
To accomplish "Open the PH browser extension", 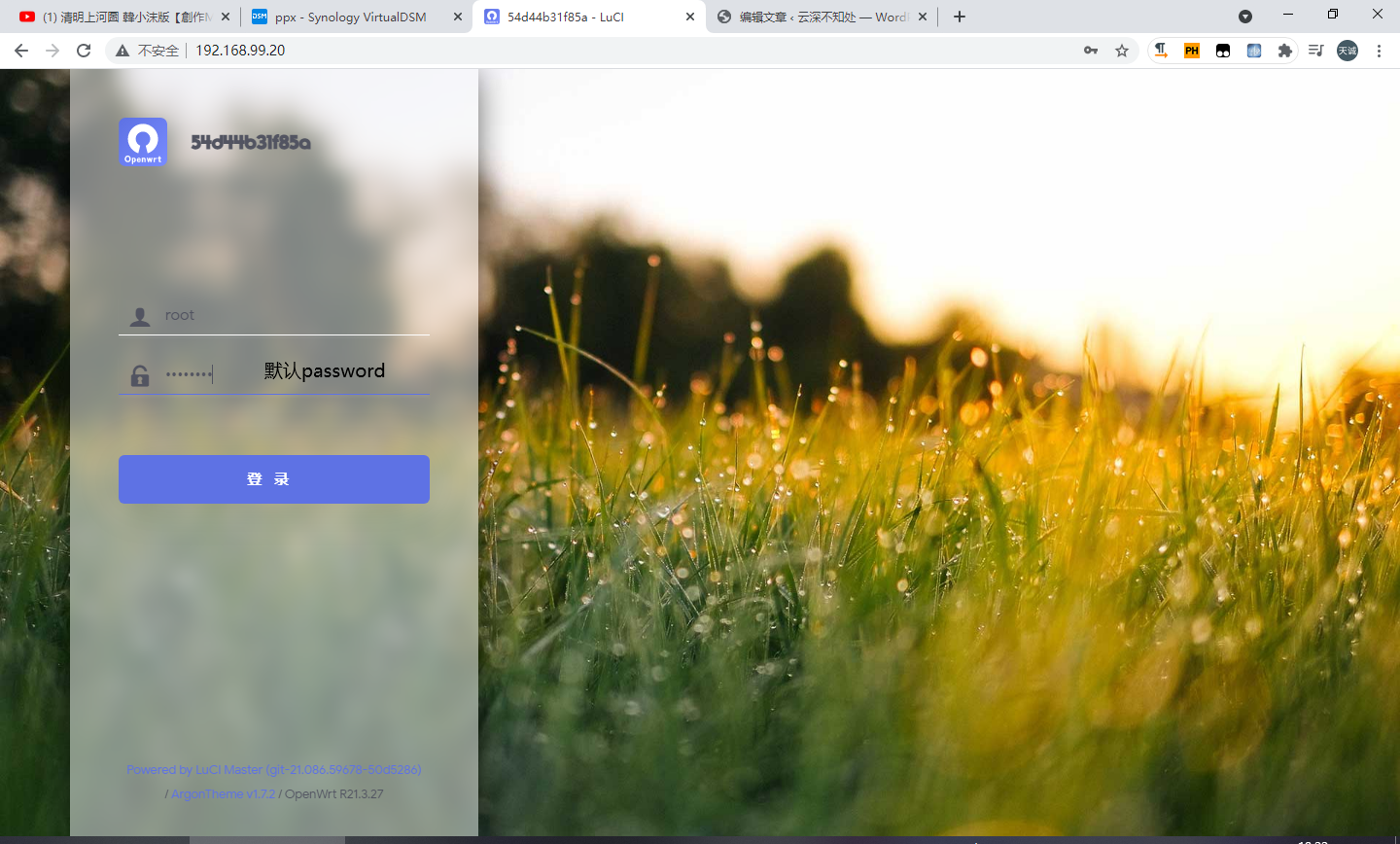I will 1191,50.
